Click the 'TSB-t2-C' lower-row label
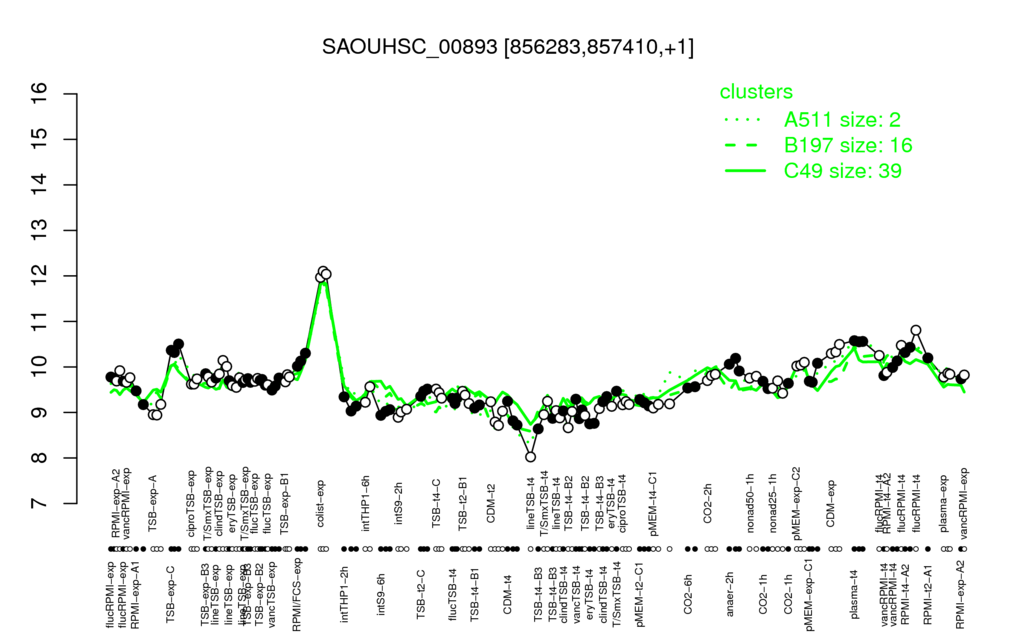Screen dimensions: 1024x640 point(421,594)
